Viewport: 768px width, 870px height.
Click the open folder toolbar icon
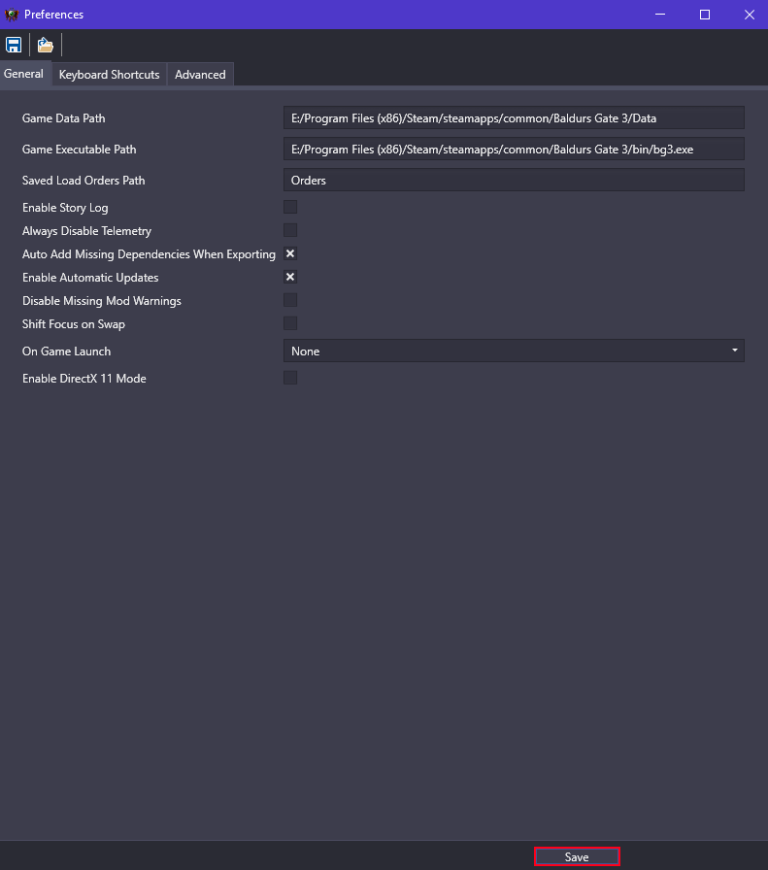45,45
